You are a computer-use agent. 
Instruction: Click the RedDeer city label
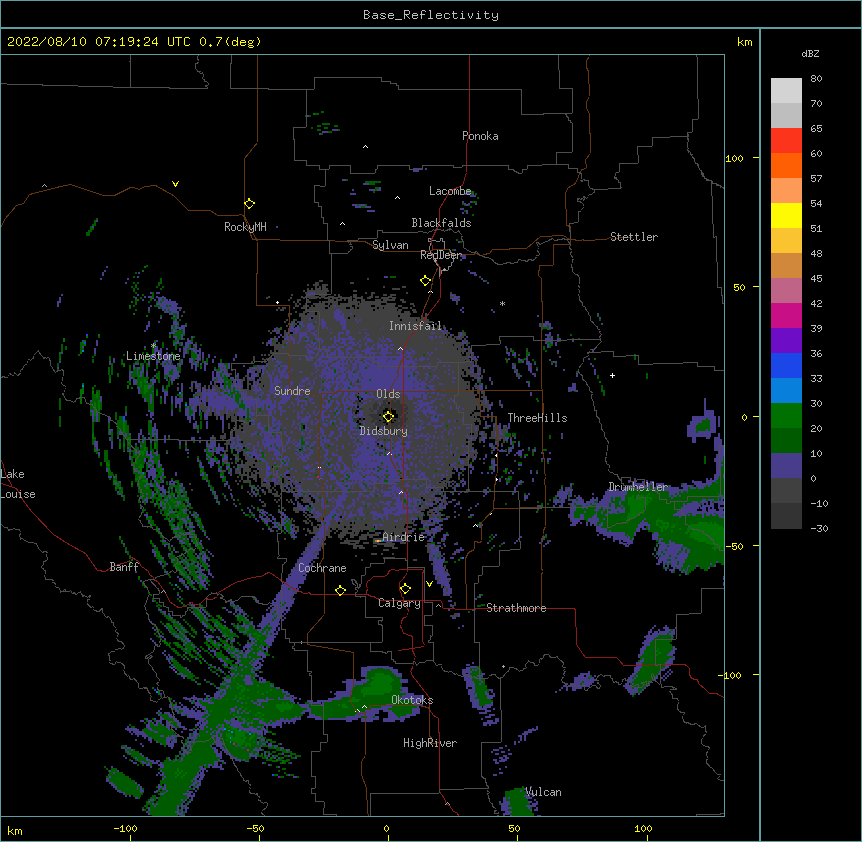[x=440, y=255]
